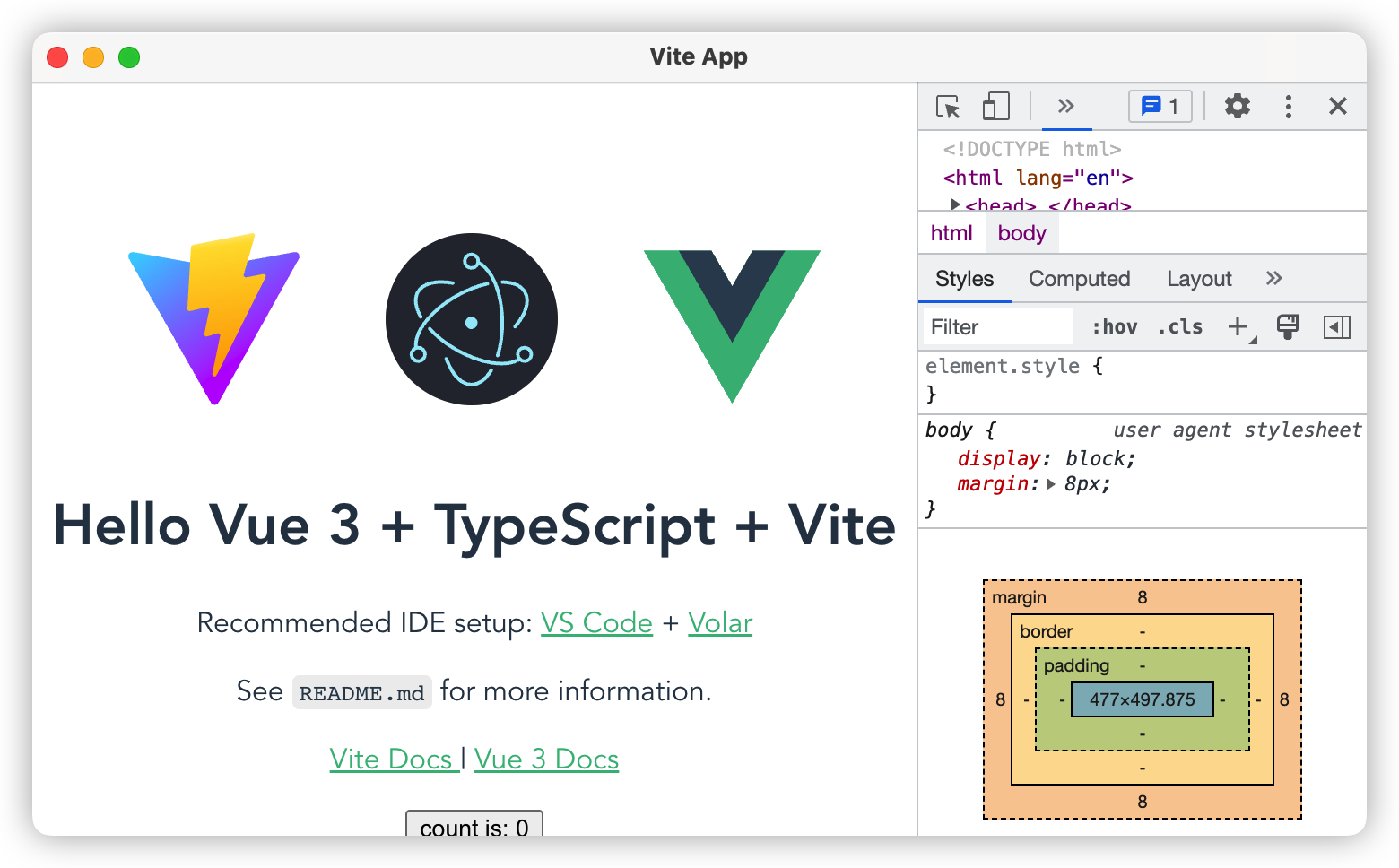
Task: Open the issues counter badge
Action: [x=1160, y=106]
